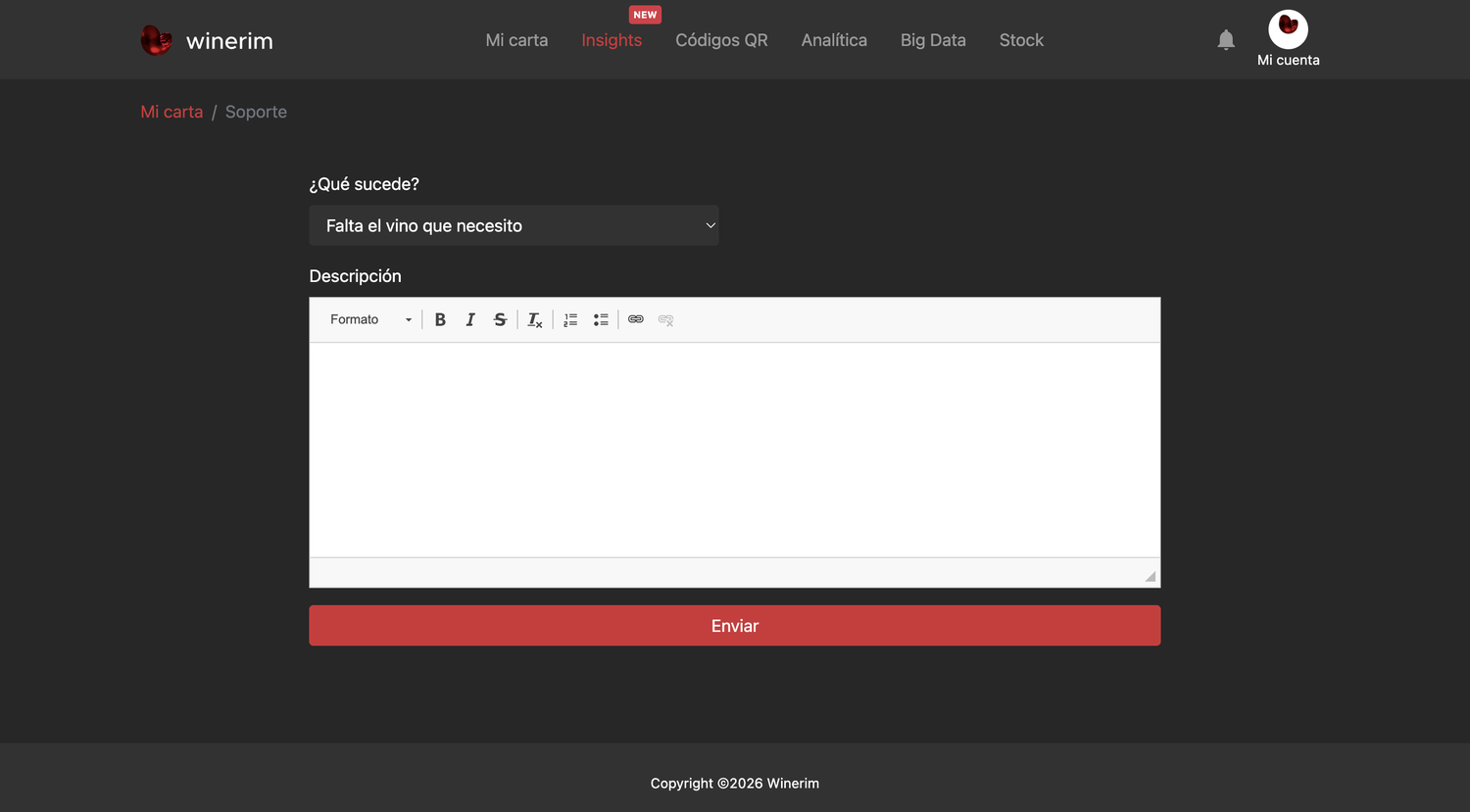Go to Analítica section
The width and height of the screenshot is (1470, 812).
point(834,40)
